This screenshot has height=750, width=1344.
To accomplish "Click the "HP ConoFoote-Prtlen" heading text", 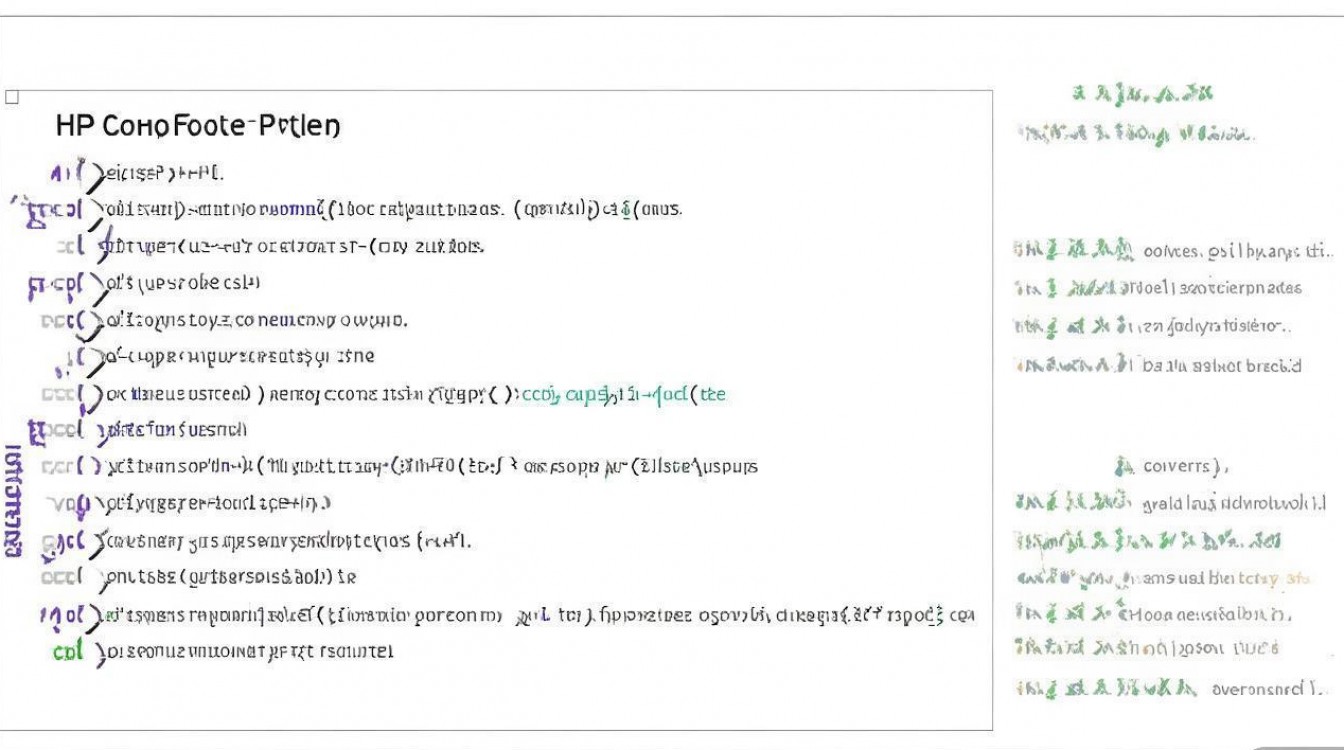I will (x=198, y=126).
